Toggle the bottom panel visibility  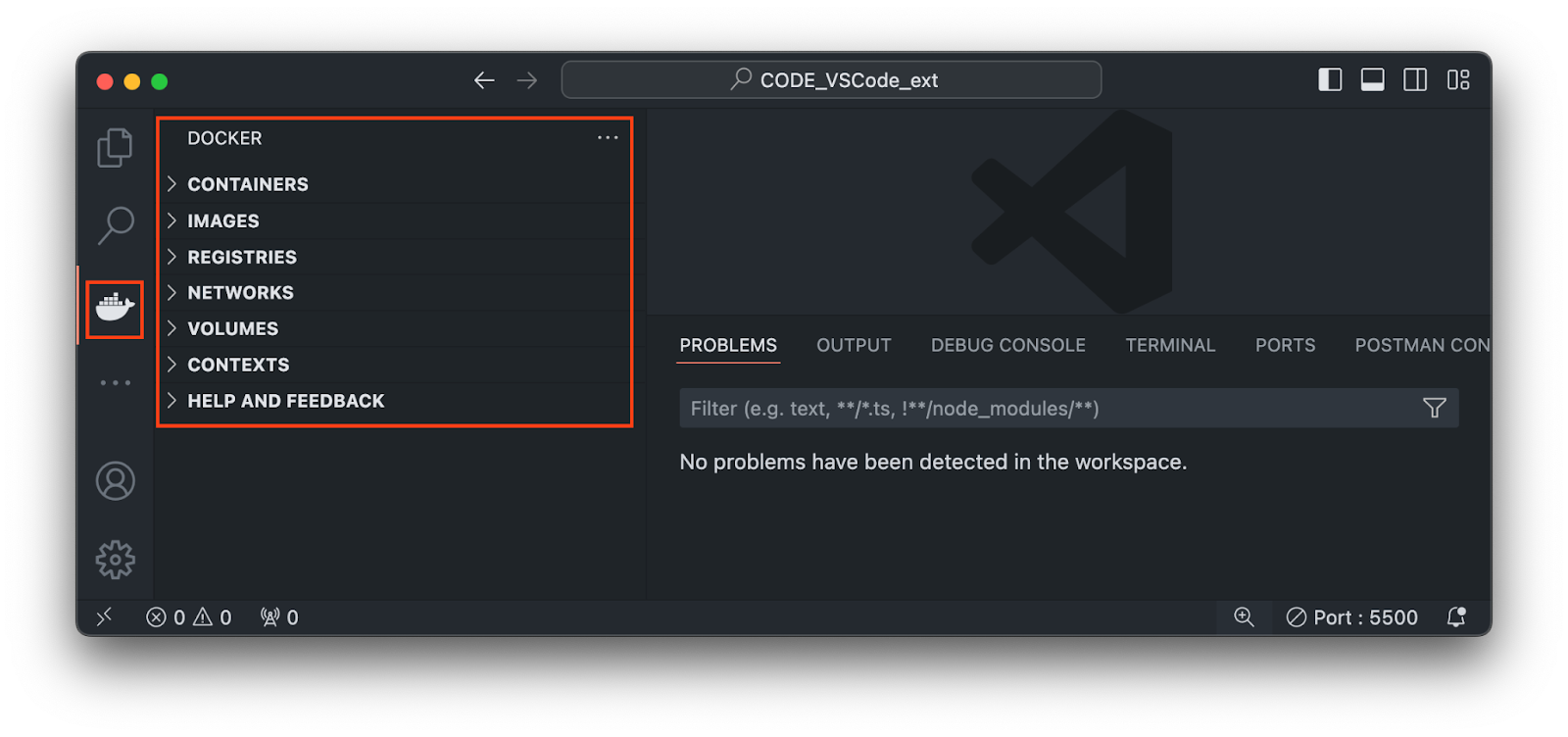[1372, 79]
